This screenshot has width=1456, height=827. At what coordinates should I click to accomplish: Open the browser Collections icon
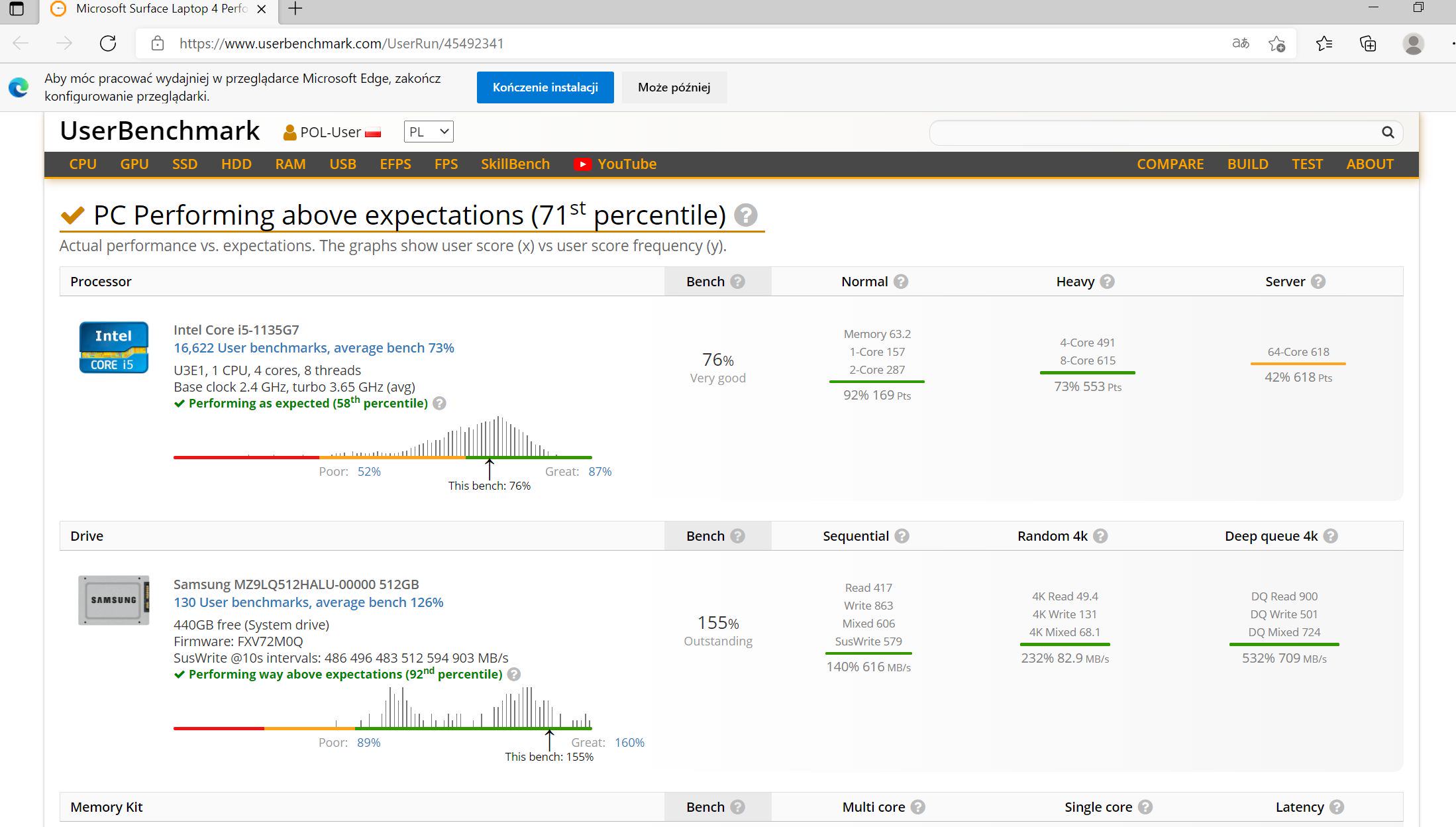pyautogui.click(x=1368, y=44)
